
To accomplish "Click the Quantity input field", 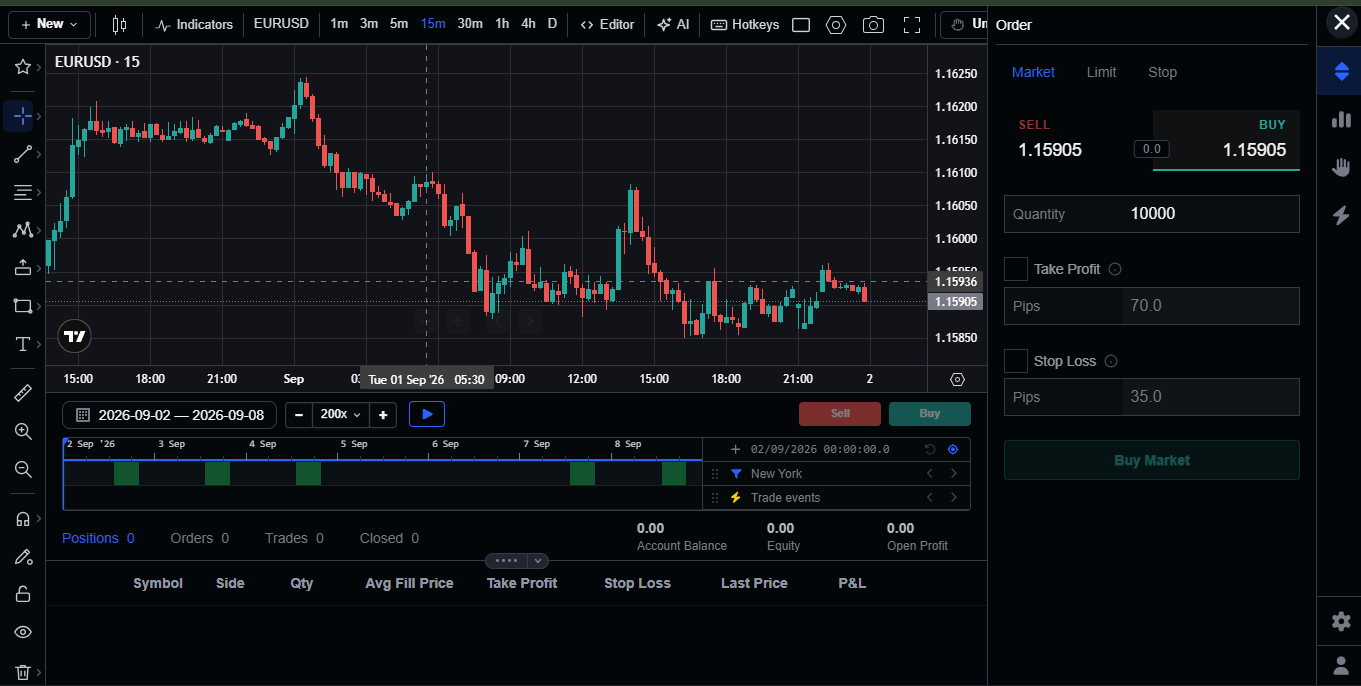I will point(1152,214).
